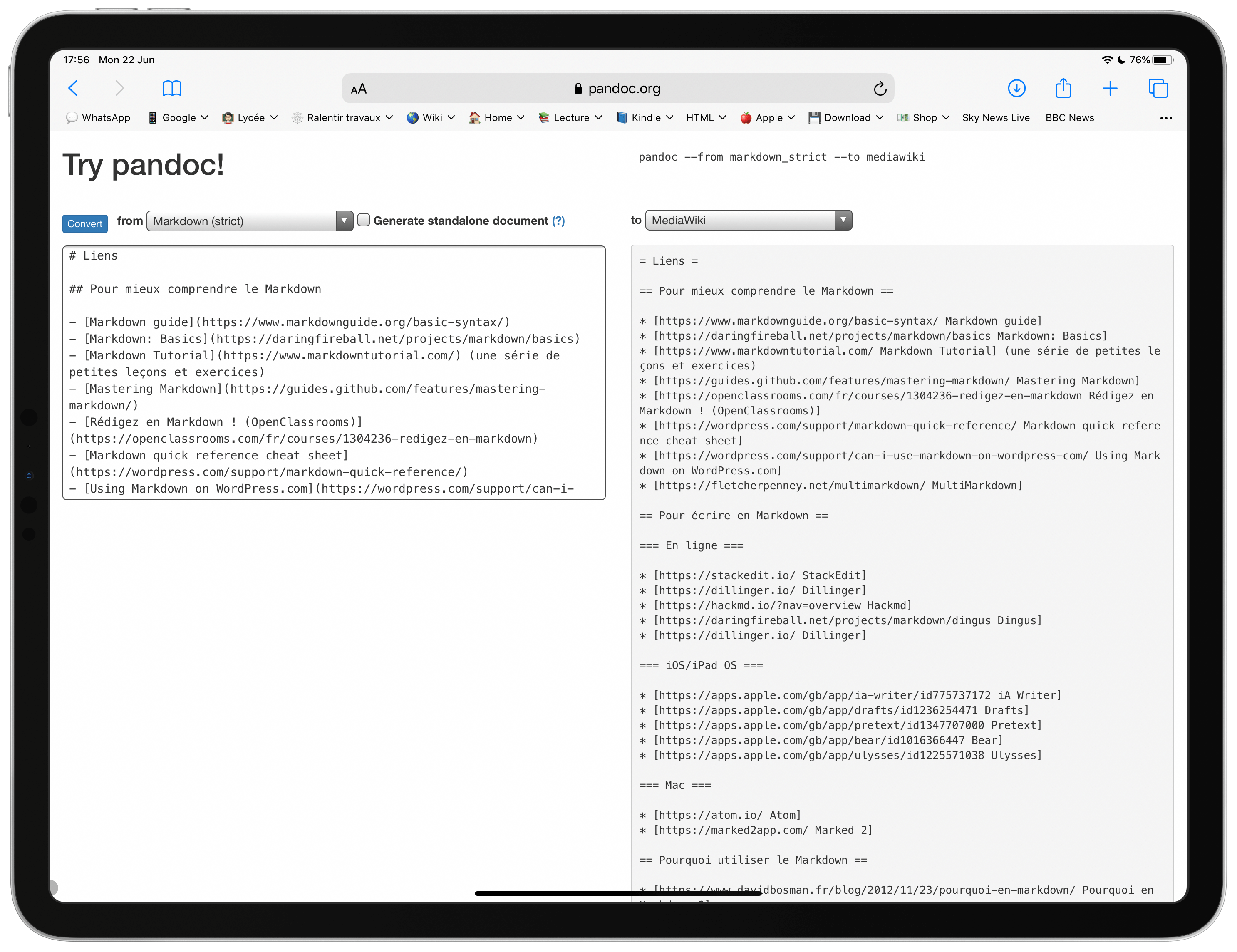Expand the Ralentir travaux bookmark folder

pyautogui.click(x=342, y=118)
